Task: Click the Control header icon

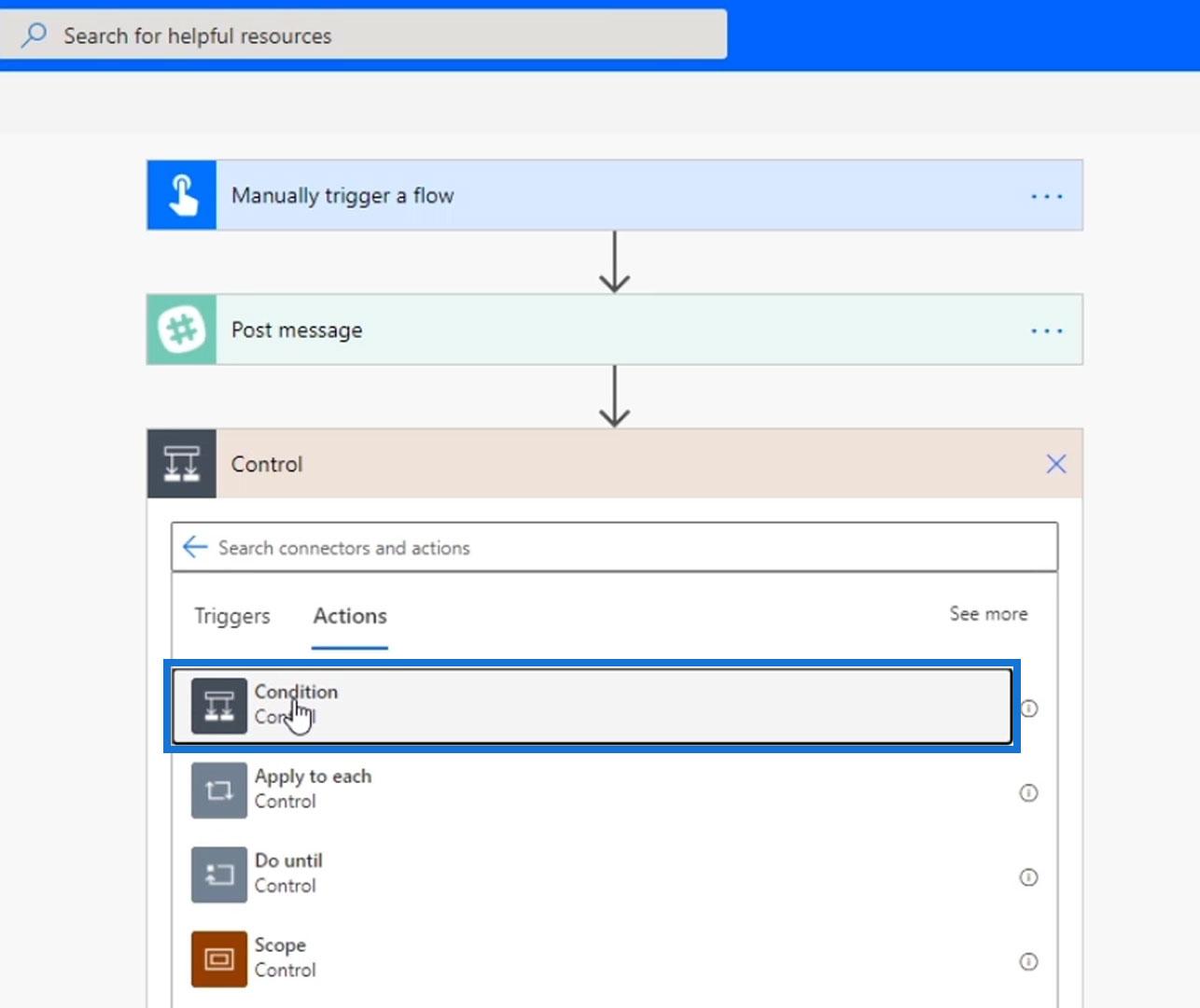Action: point(182,464)
